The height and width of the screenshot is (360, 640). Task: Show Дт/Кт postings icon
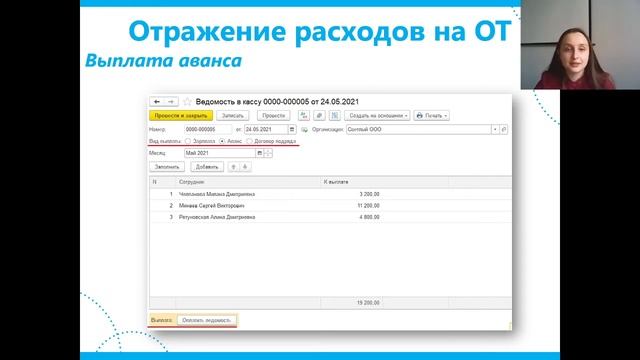[304, 116]
